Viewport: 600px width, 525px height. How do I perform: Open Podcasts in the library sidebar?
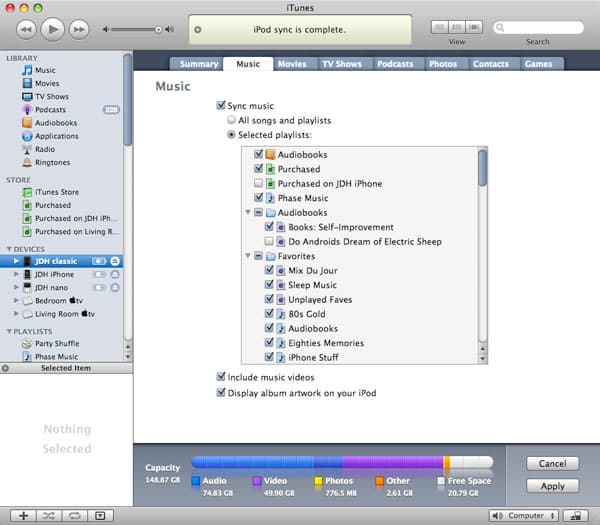[51, 110]
